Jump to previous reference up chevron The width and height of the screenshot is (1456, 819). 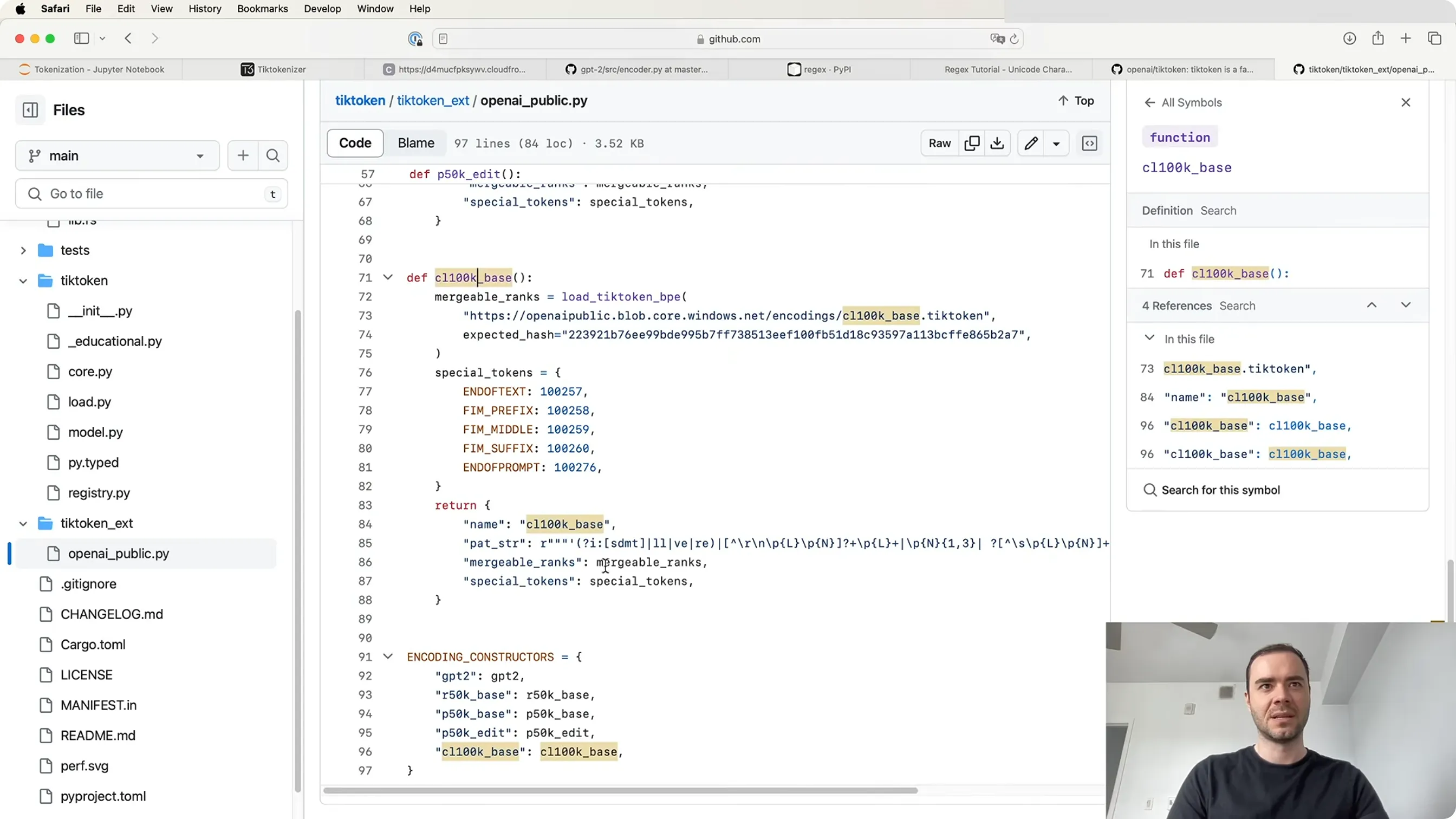1372,305
